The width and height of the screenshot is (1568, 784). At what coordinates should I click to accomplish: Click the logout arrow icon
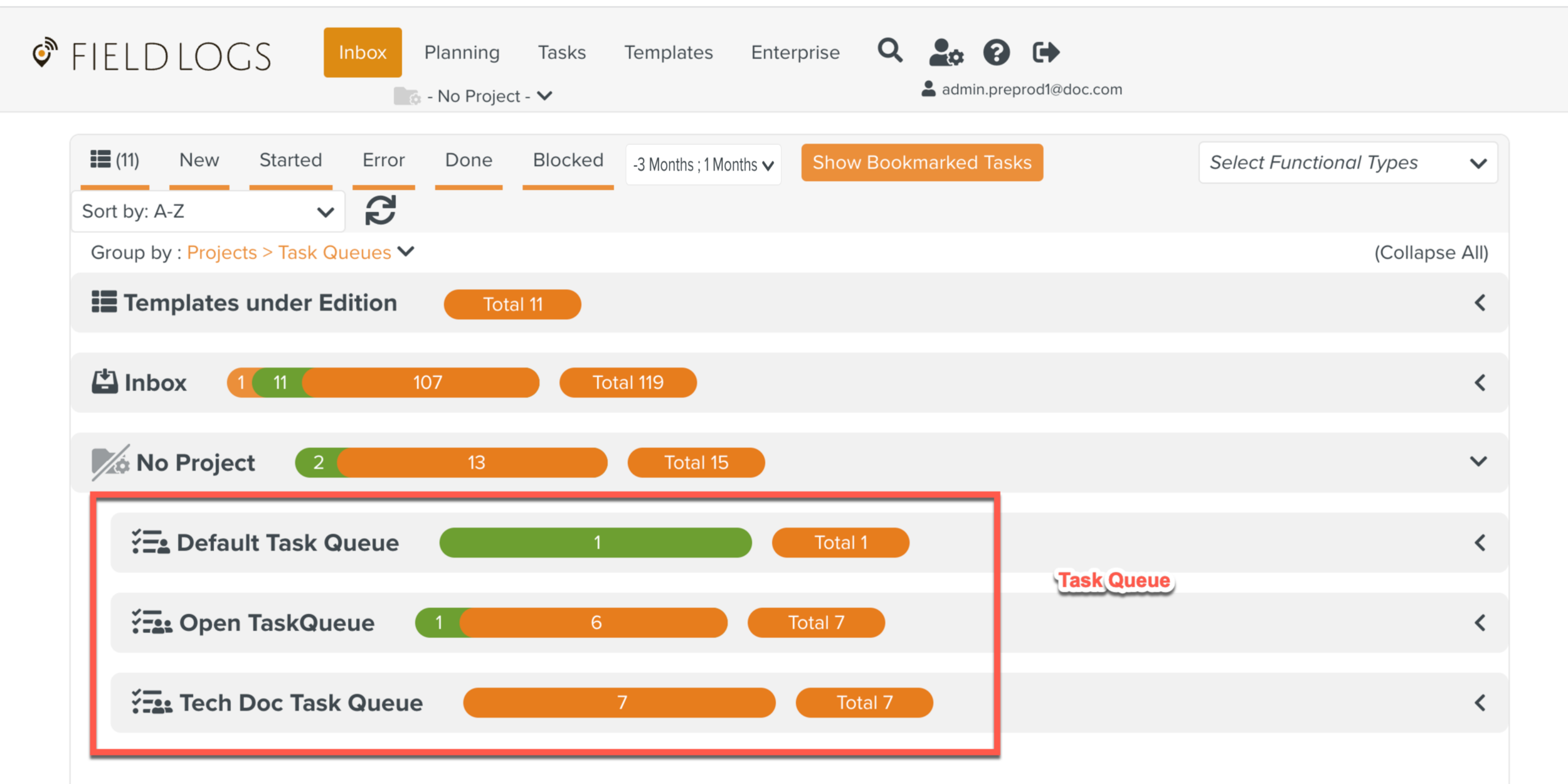1046,52
